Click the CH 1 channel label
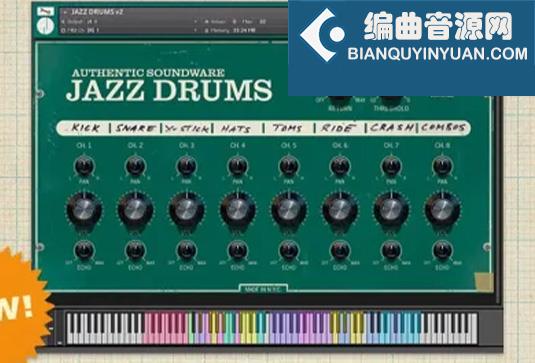This screenshot has width=535, height=363. pos(84,146)
